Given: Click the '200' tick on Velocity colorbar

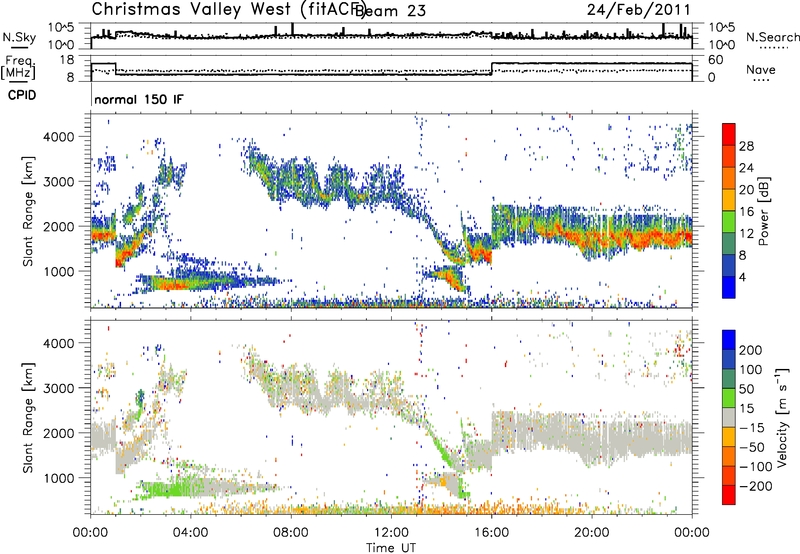Looking at the screenshot, I should click(751, 350).
